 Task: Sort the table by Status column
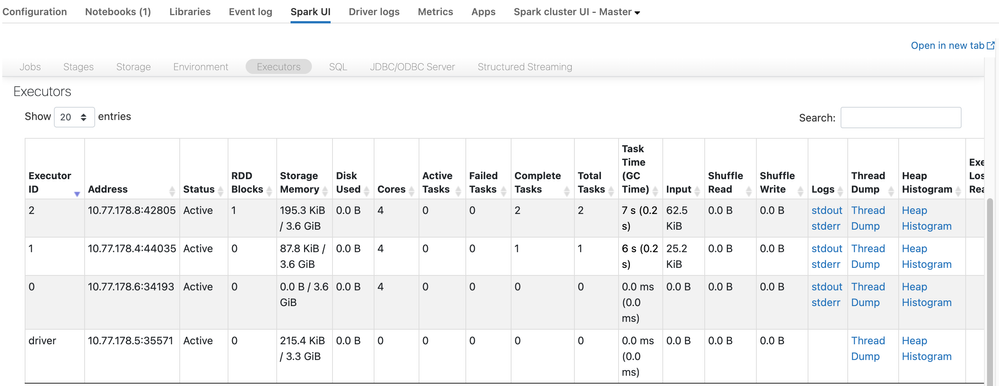[203, 169]
